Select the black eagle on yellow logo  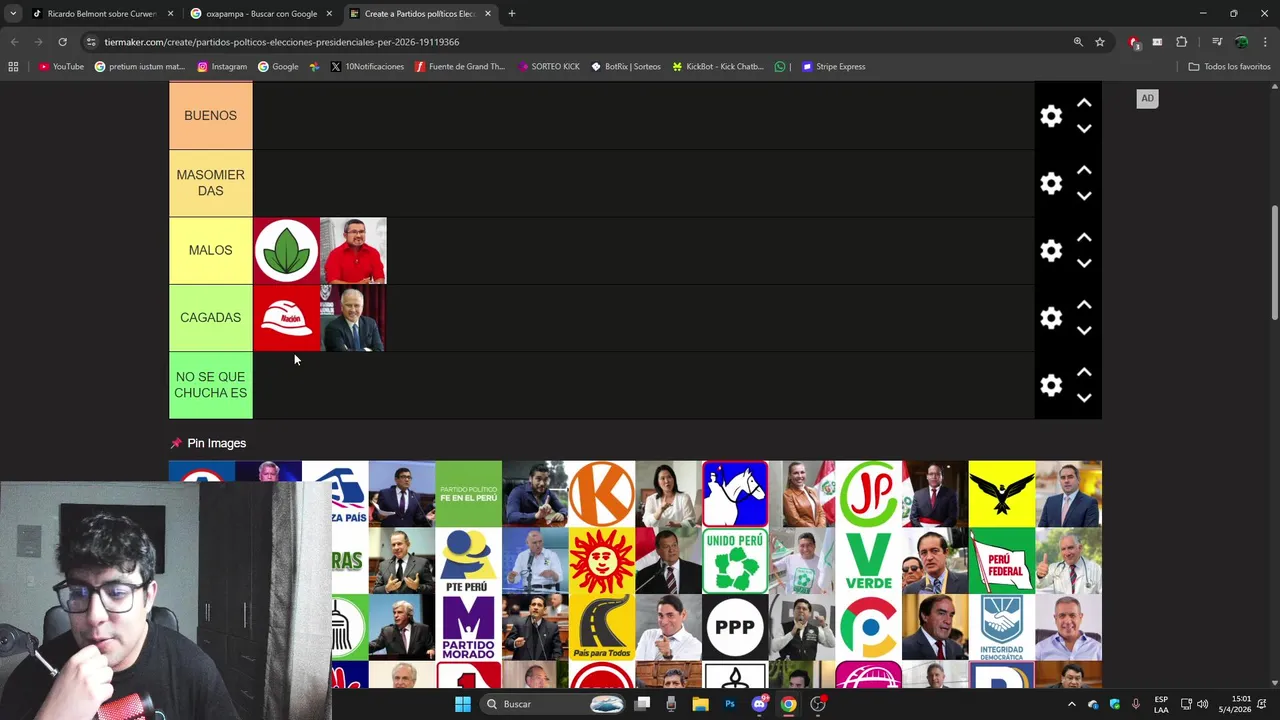(1002, 494)
